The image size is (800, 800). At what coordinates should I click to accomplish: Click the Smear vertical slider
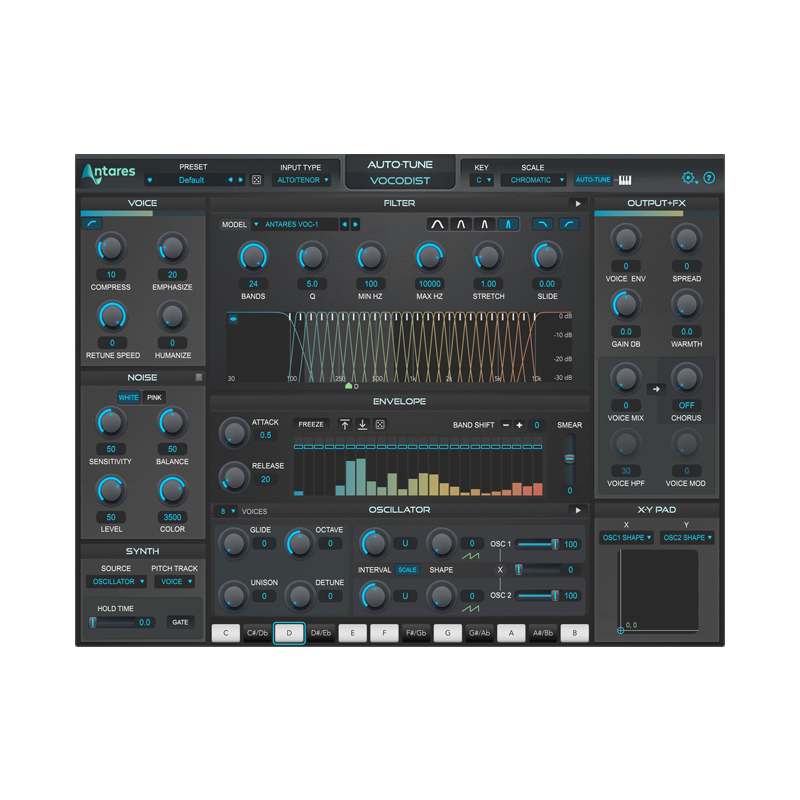(569, 459)
